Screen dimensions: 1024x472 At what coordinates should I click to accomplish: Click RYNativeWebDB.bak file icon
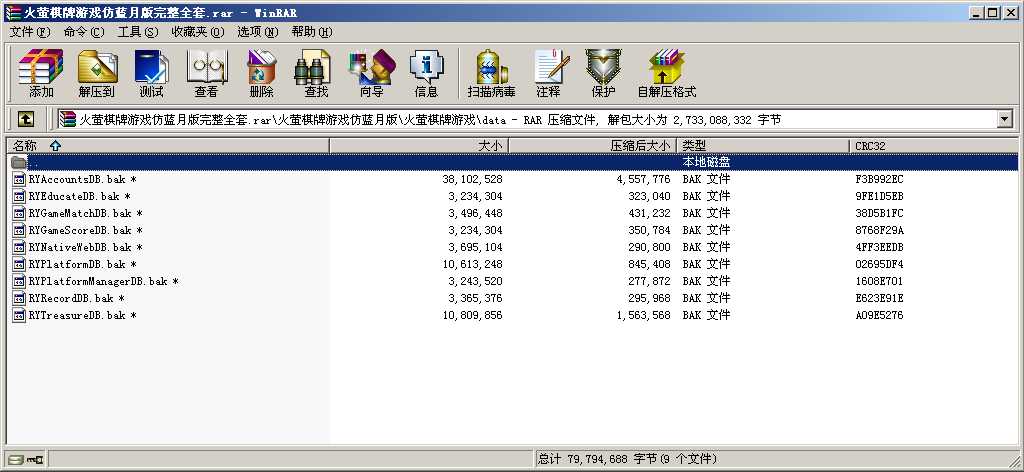19,247
